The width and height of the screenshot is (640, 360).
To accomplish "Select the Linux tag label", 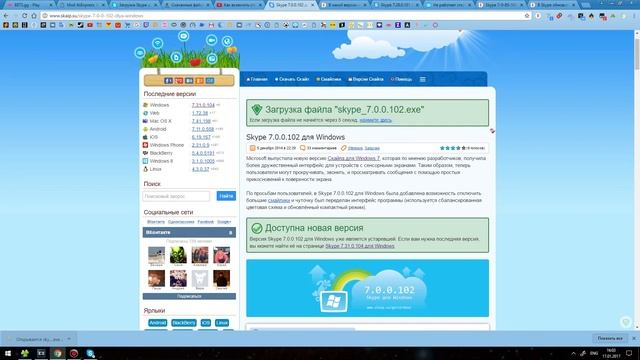I will [x=222, y=323].
